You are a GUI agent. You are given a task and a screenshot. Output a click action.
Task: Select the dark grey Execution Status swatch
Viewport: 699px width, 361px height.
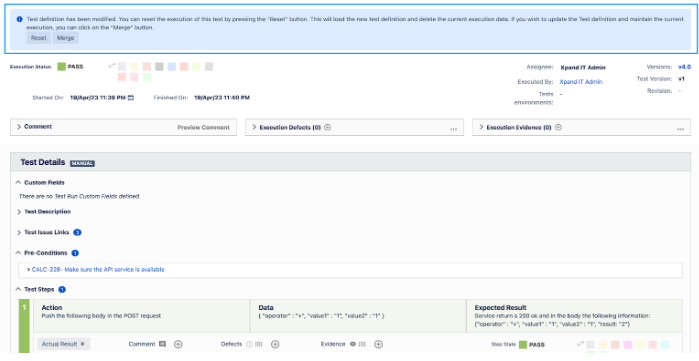159,67
